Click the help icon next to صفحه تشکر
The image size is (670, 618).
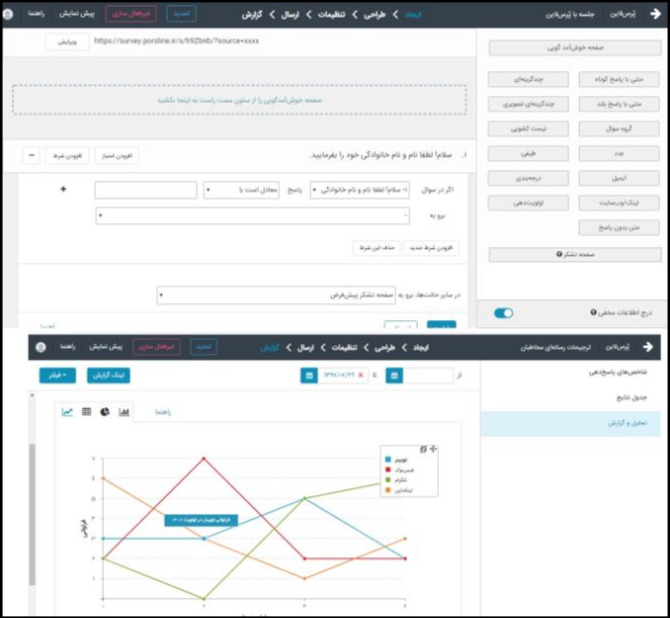pos(559,254)
